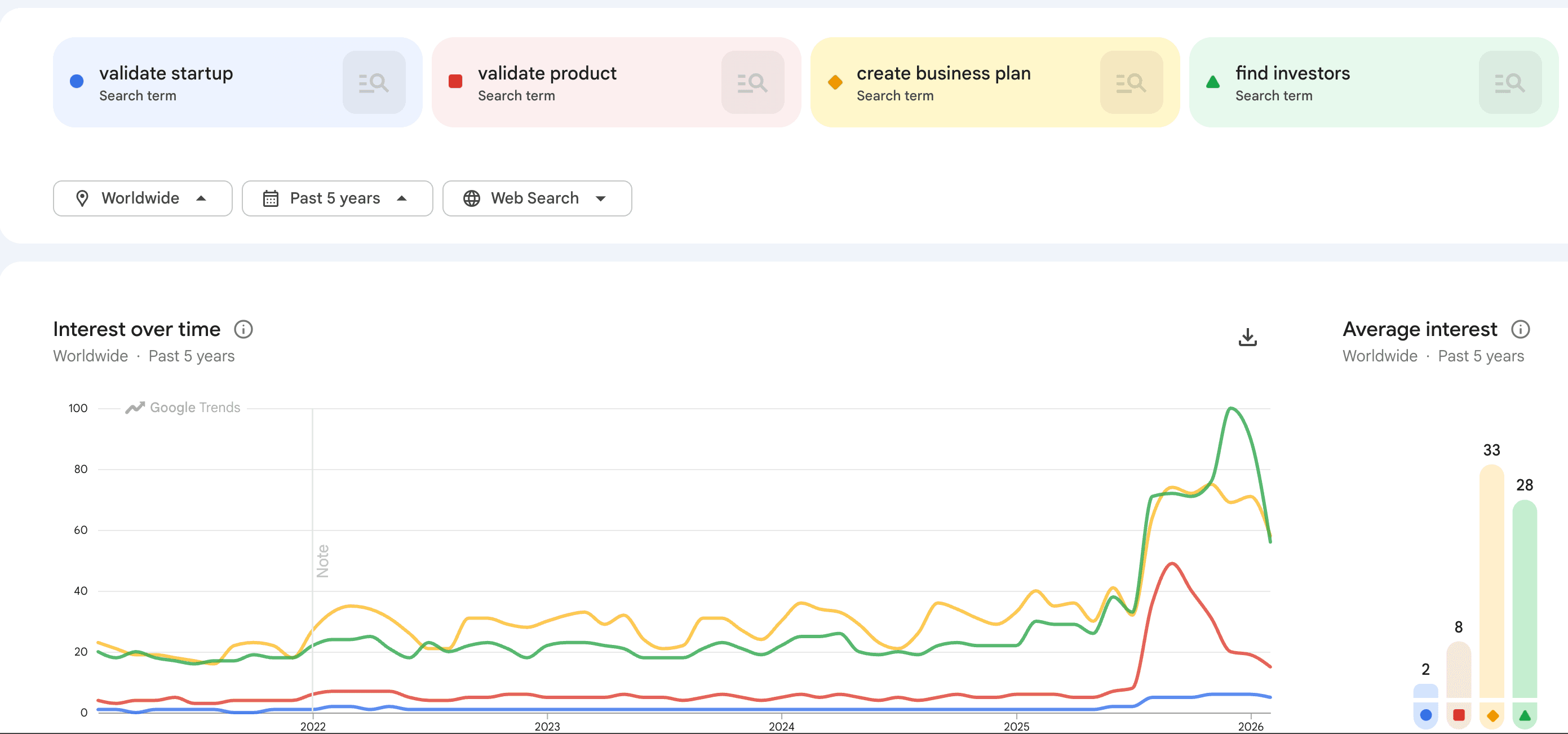
Task: Toggle the red validate product legend marker
Action: [1459, 716]
